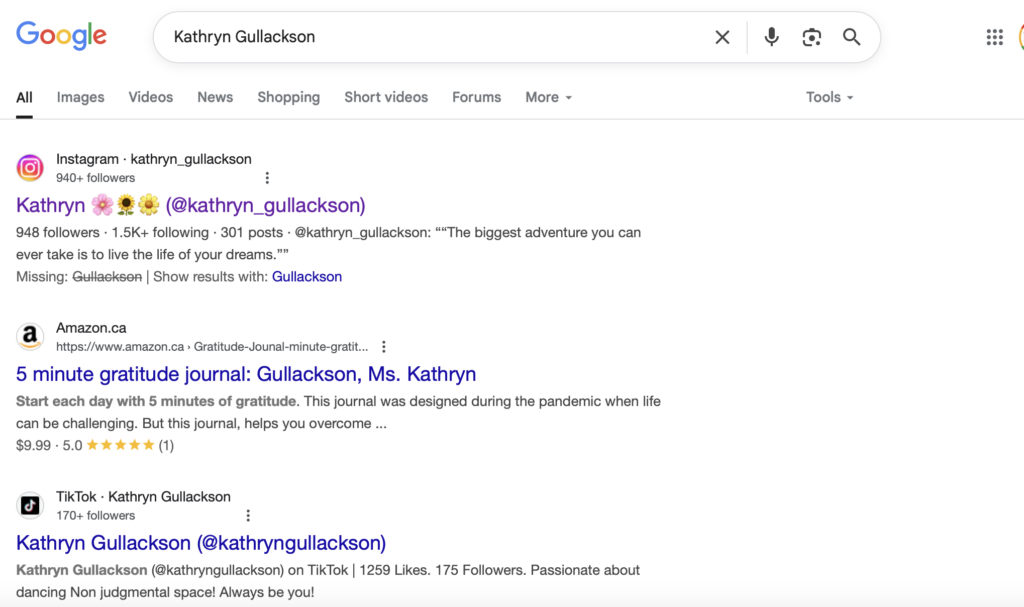Click the struck-through 'Gullackson' missing term
Screen dimensions: 1024x607
(107, 277)
